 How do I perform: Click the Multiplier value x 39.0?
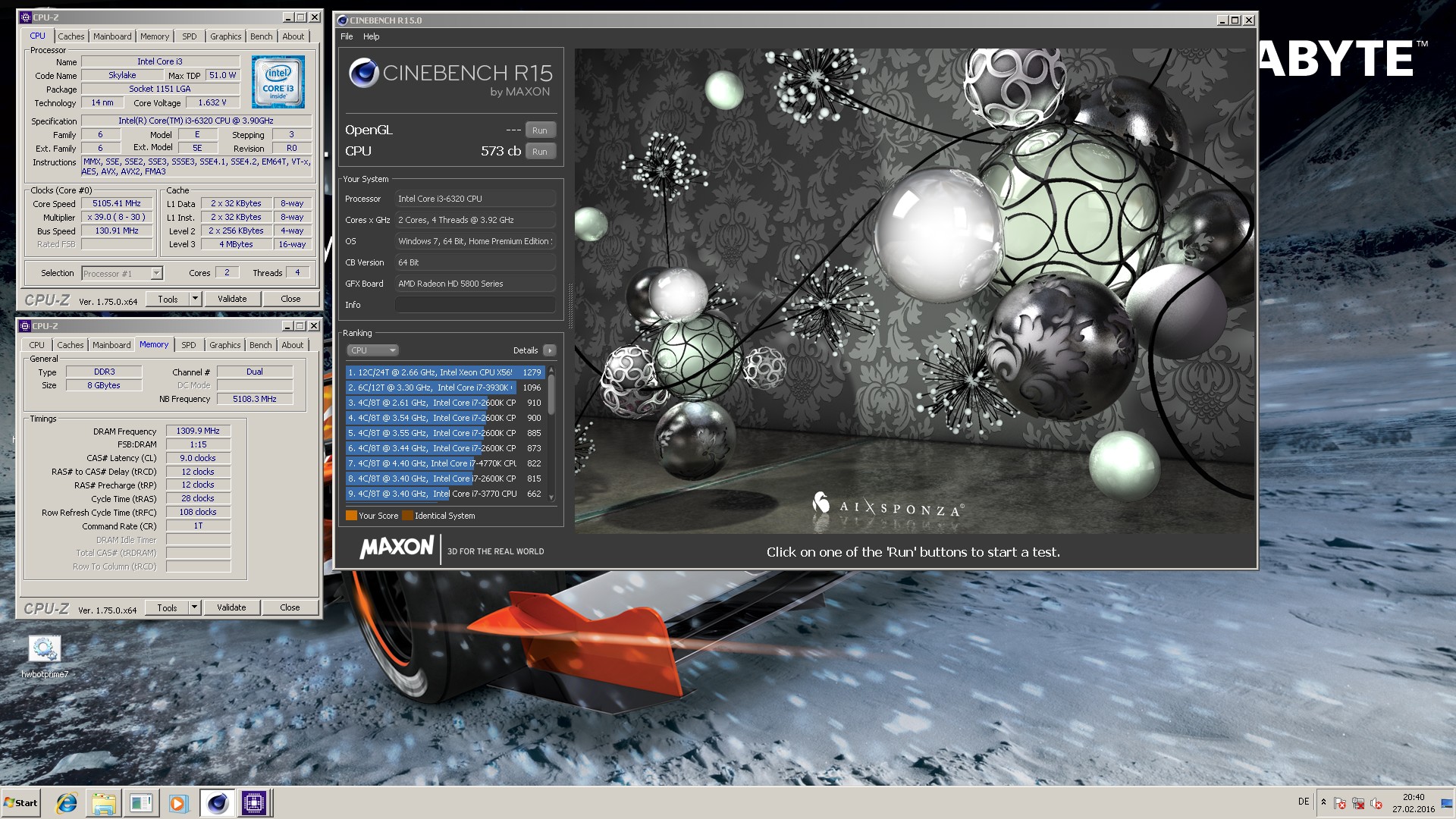117,218
